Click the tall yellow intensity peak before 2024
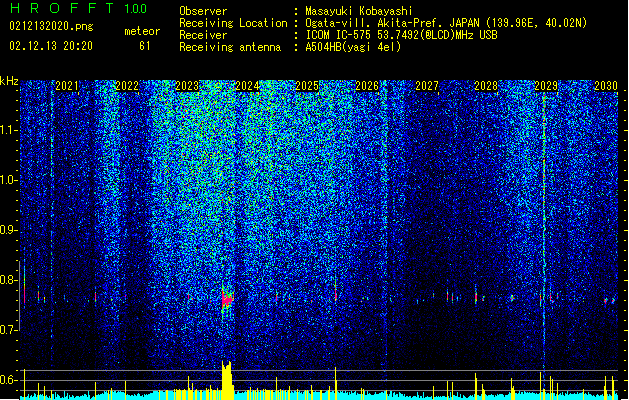This screenshot has width=629, height=400. tap(227, 380)
